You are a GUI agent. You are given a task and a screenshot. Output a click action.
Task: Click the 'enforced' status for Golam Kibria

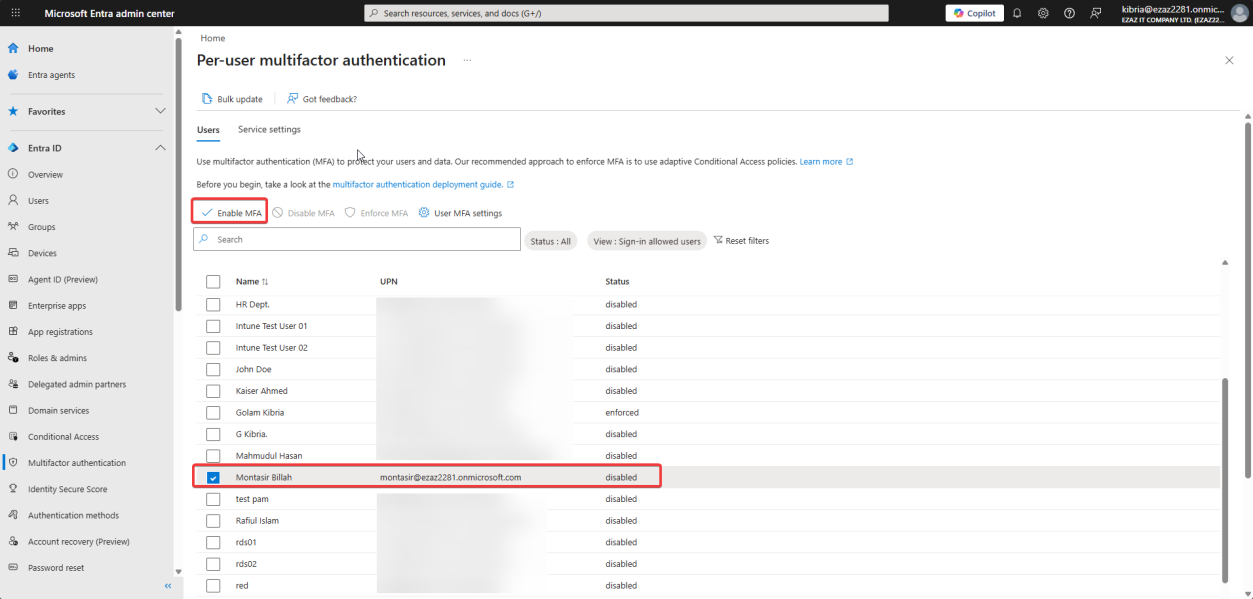(x=622, y=412)
